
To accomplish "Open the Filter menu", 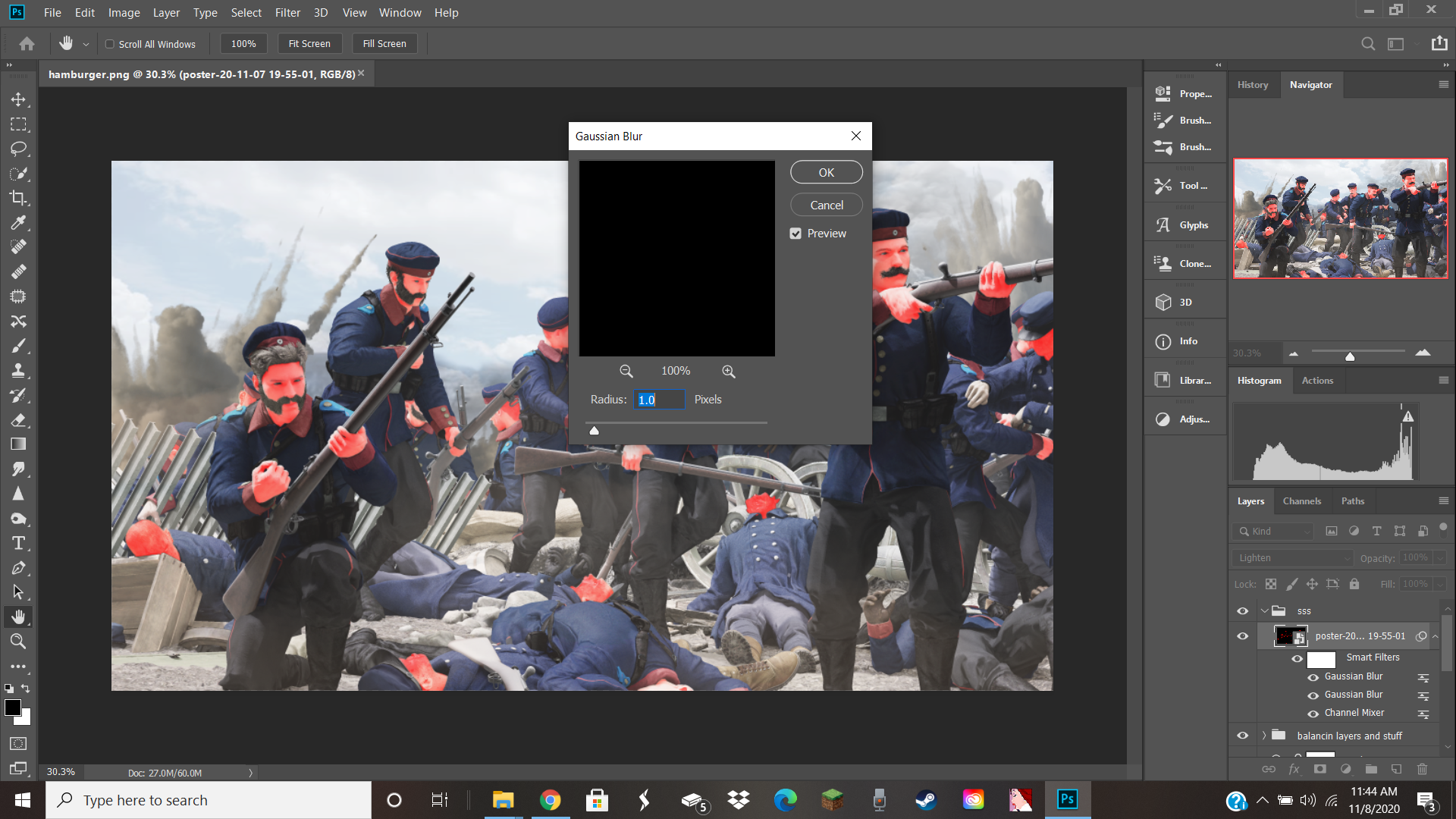I will [x=287, y=12].
